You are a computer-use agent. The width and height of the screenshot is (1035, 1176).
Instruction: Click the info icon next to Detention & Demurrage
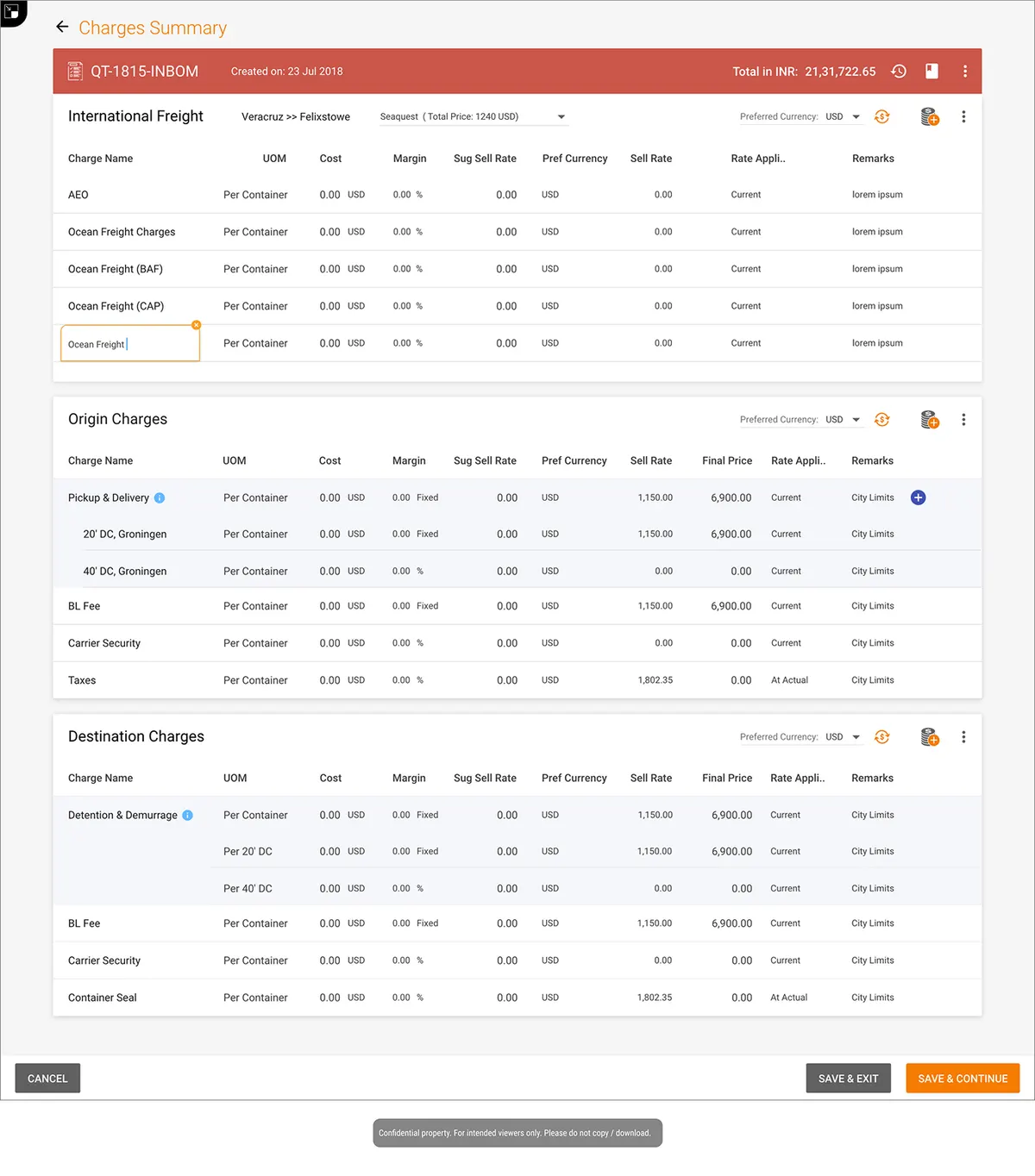[x=188, y=816]
